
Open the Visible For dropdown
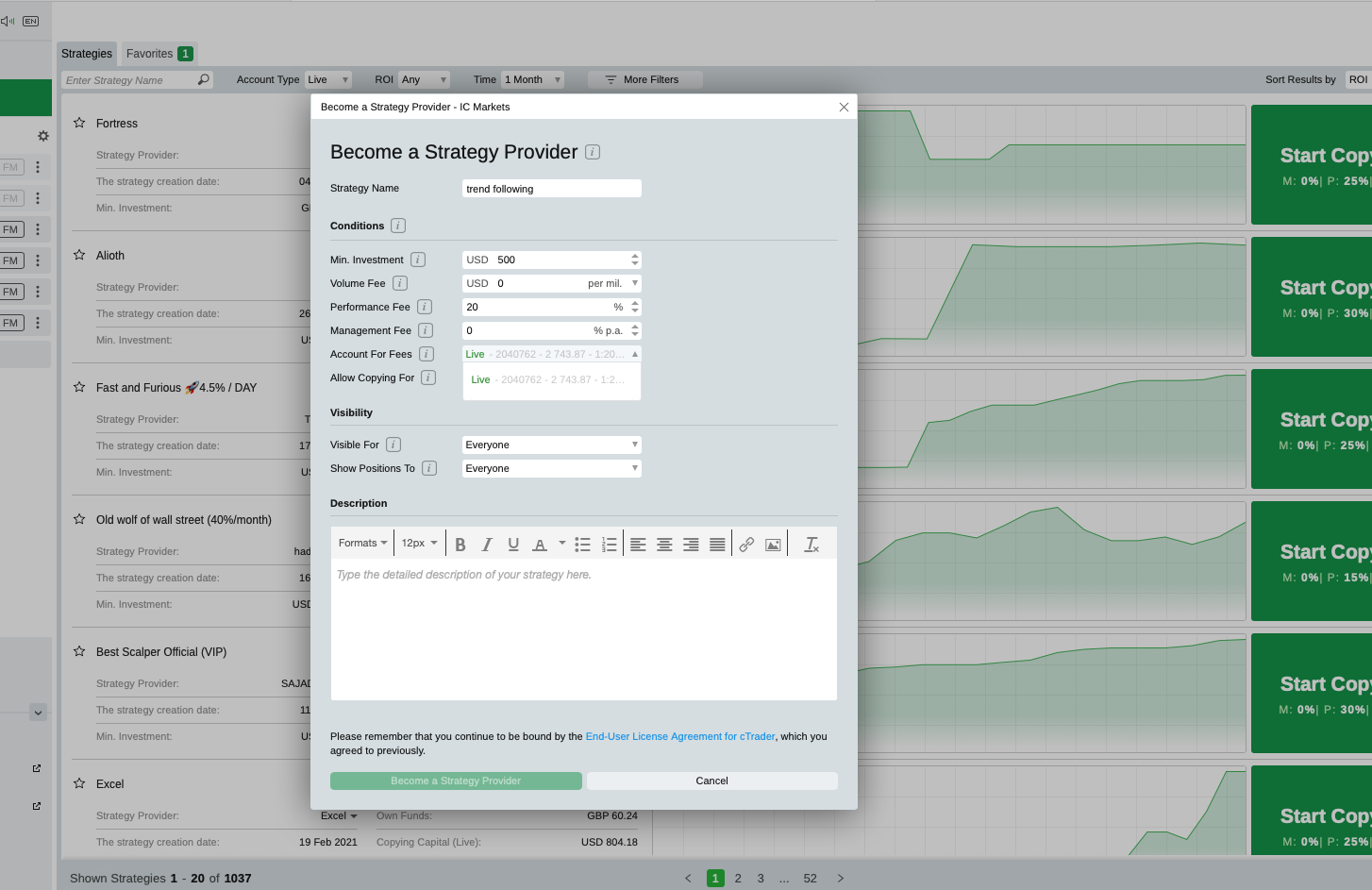click(x=551, y=445)
